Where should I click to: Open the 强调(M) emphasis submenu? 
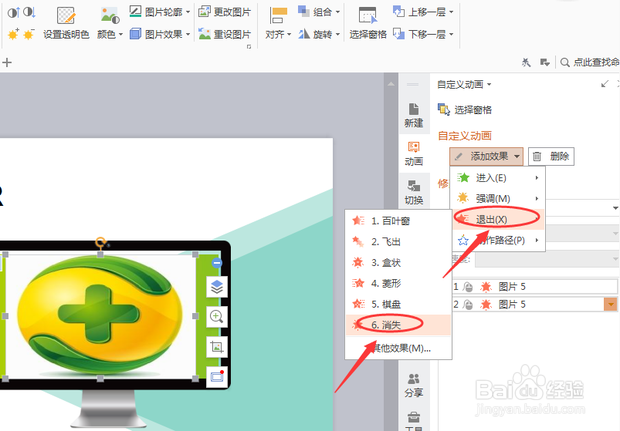point(498,198)
